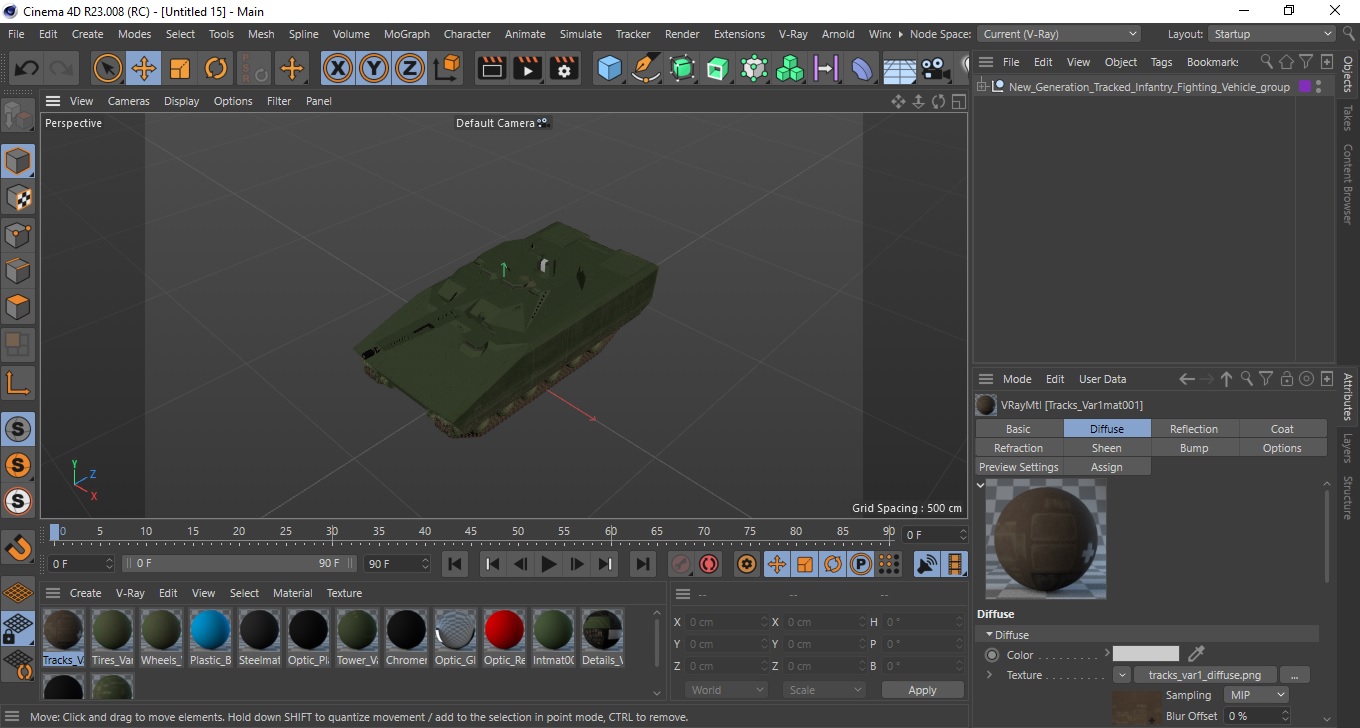Render active view clapboard icon
The height and width of the screenshot is (728, 1360).
(492, 69)
